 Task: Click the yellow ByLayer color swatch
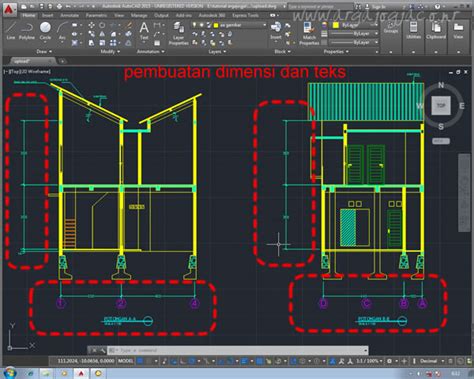(x=336, y=25)
